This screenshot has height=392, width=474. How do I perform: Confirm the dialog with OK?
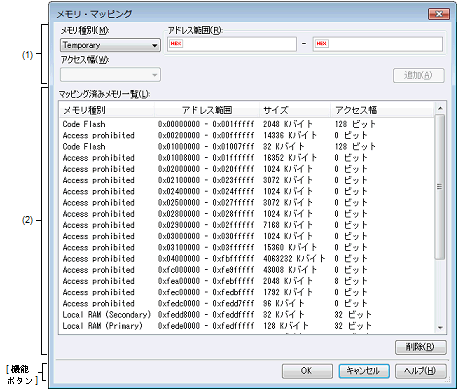point(307,371)
